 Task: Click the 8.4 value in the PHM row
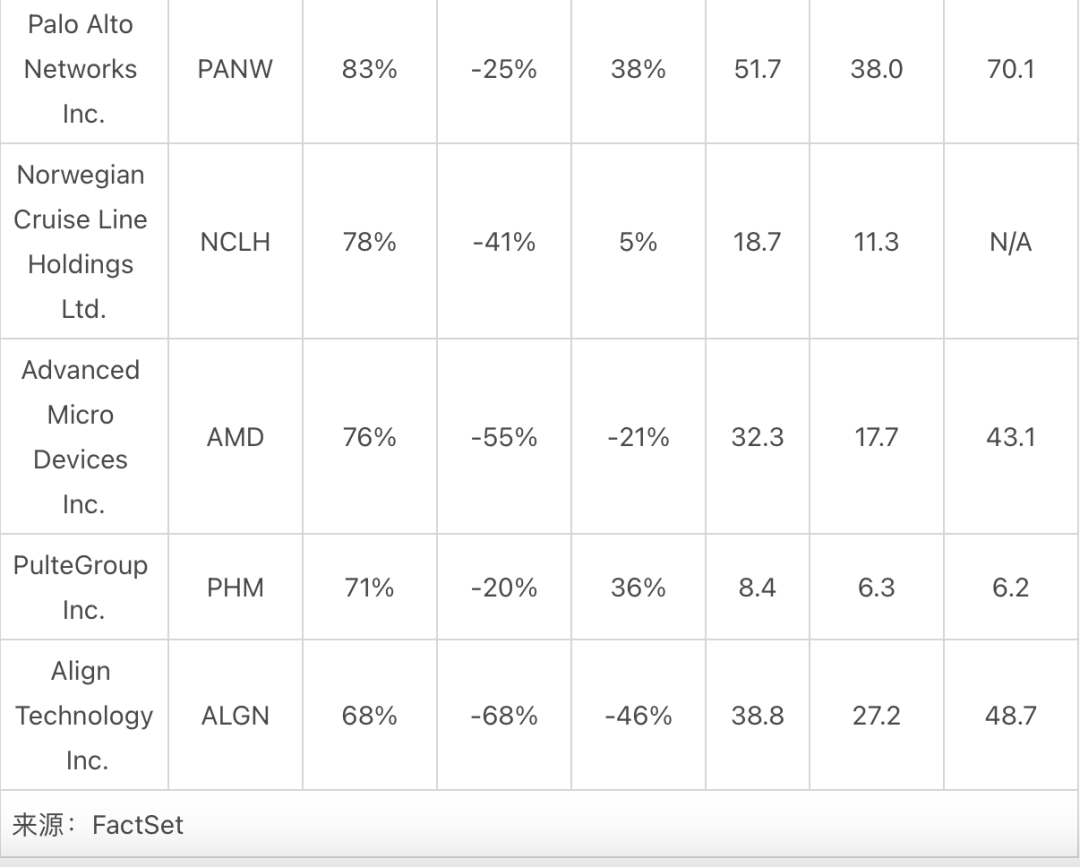[757, 587]
